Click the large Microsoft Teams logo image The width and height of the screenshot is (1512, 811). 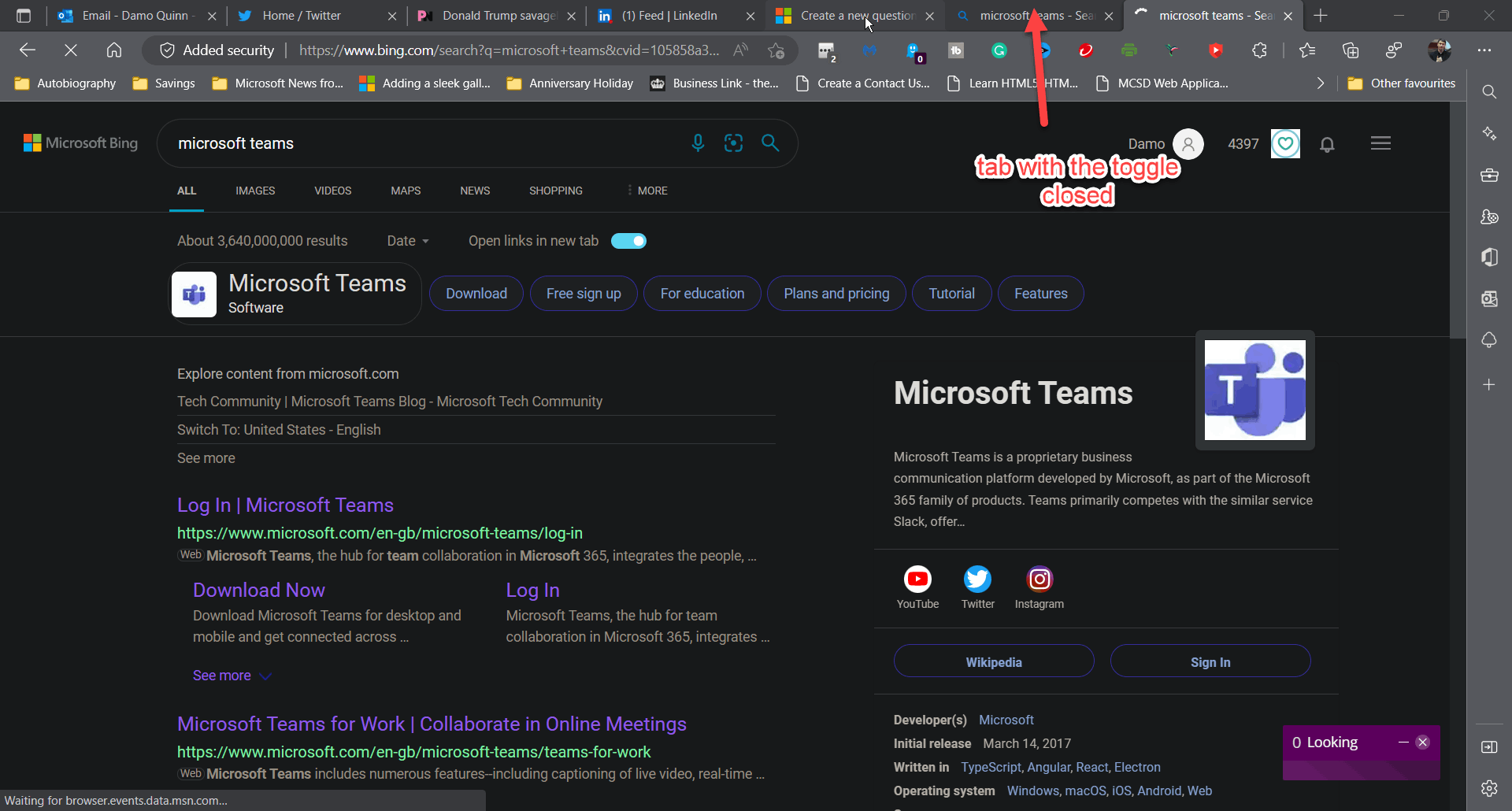point(1255,391)
